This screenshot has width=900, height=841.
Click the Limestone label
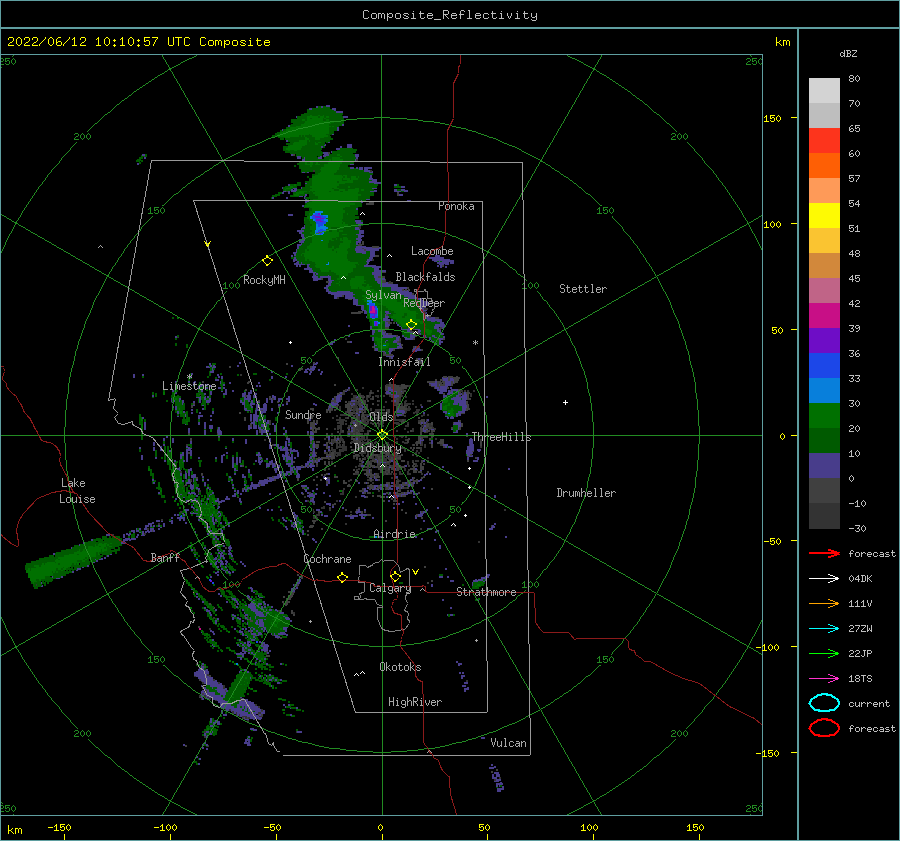tap(189, 386)
